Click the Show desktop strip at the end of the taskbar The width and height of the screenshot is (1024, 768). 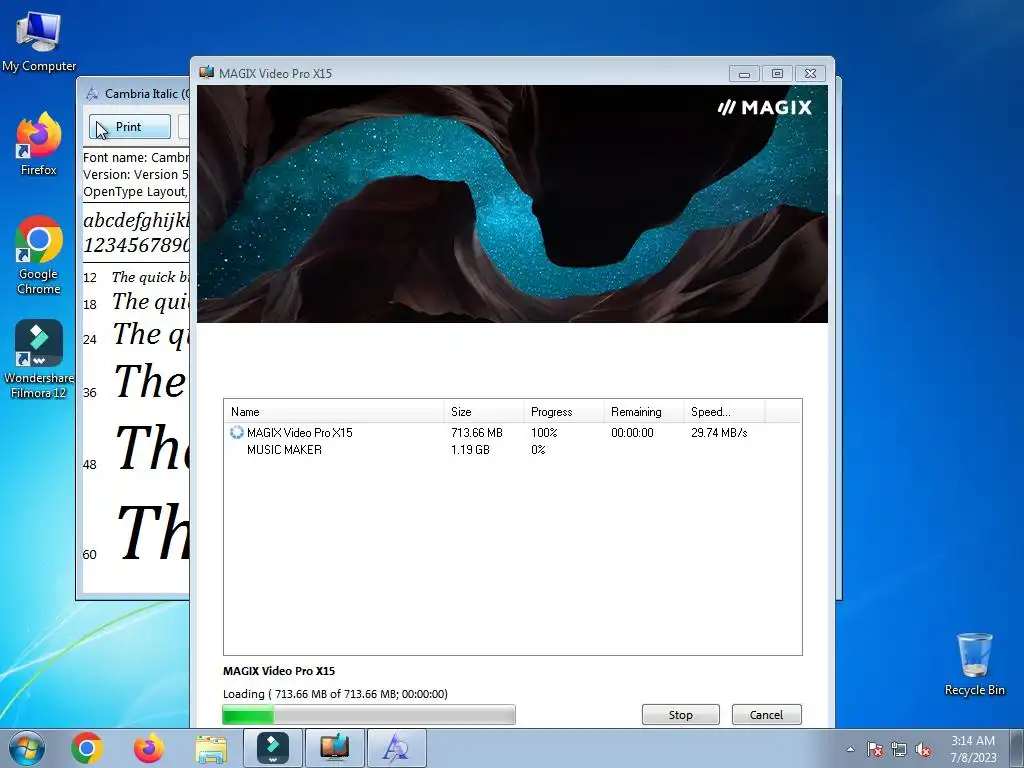pyautogui.click(x=1019, y=748)
